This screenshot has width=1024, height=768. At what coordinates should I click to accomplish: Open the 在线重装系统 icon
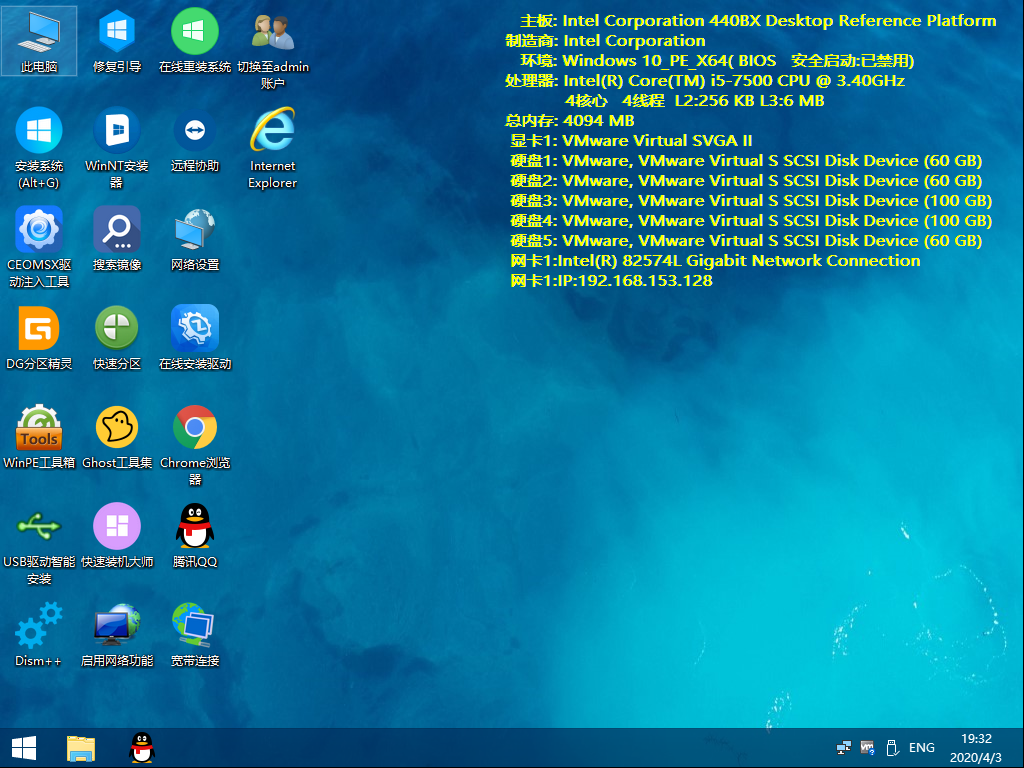pos(195,41)
